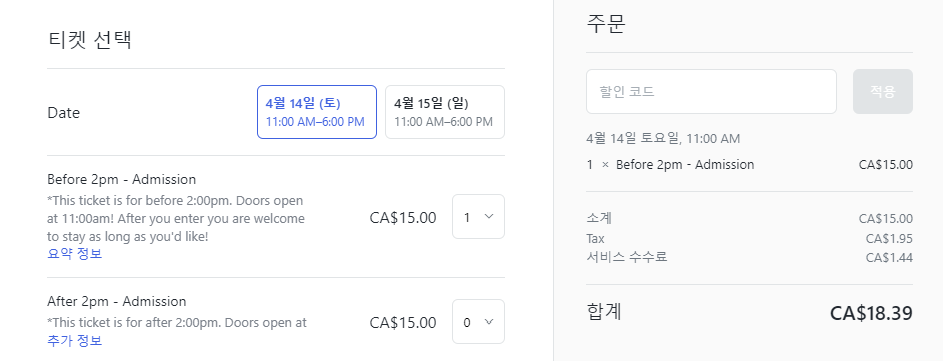
Task: Choose the 4월 15일 (일) date option
Action: 444,112
